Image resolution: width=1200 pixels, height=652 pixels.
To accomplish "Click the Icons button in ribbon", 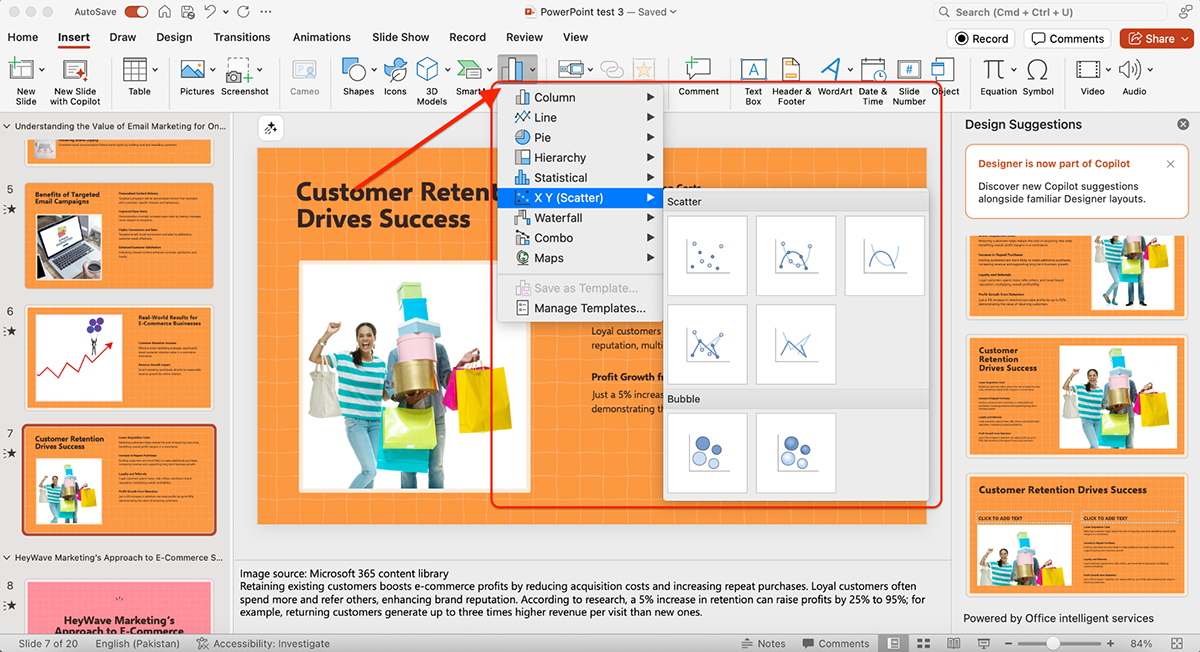I will (x=395, y=74).
